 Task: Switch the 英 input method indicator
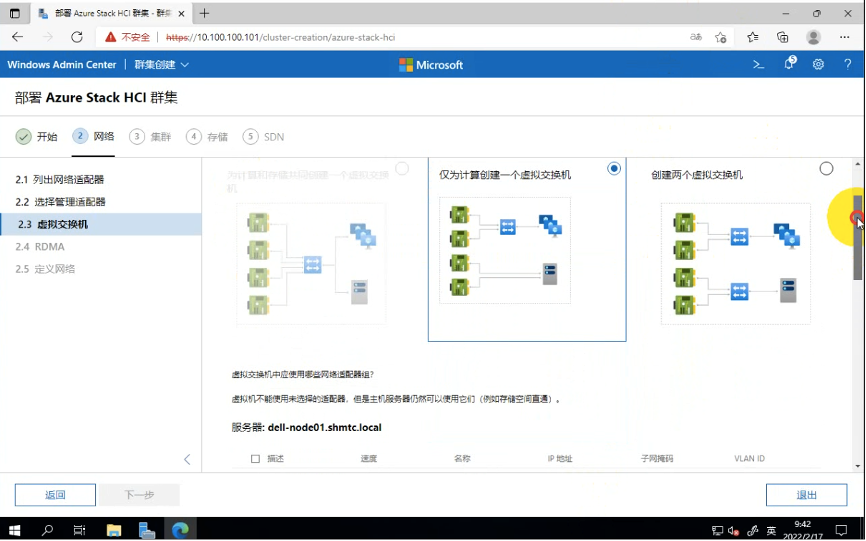771,531
